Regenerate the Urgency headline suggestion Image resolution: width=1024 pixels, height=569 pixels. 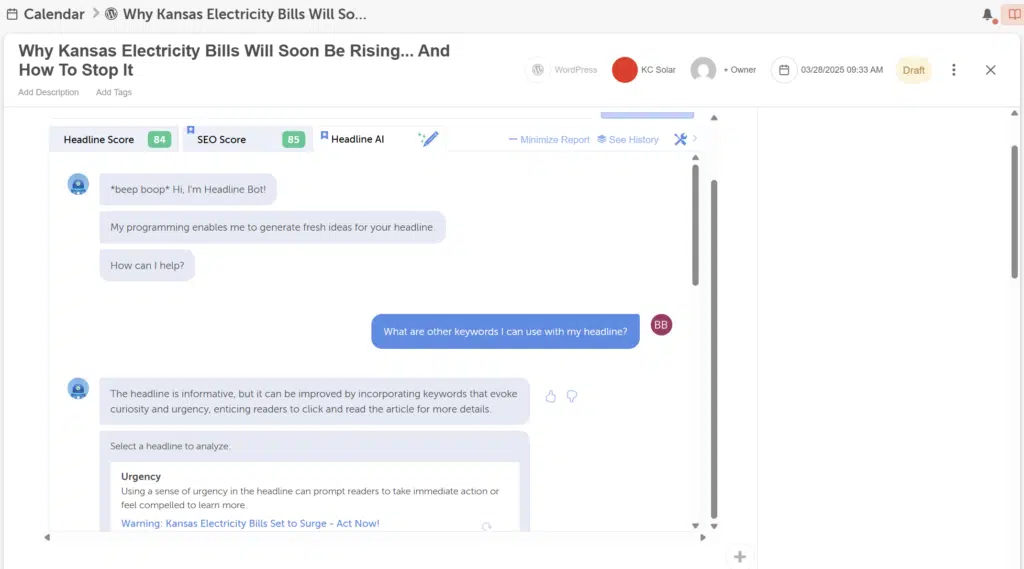pos(486,526)
